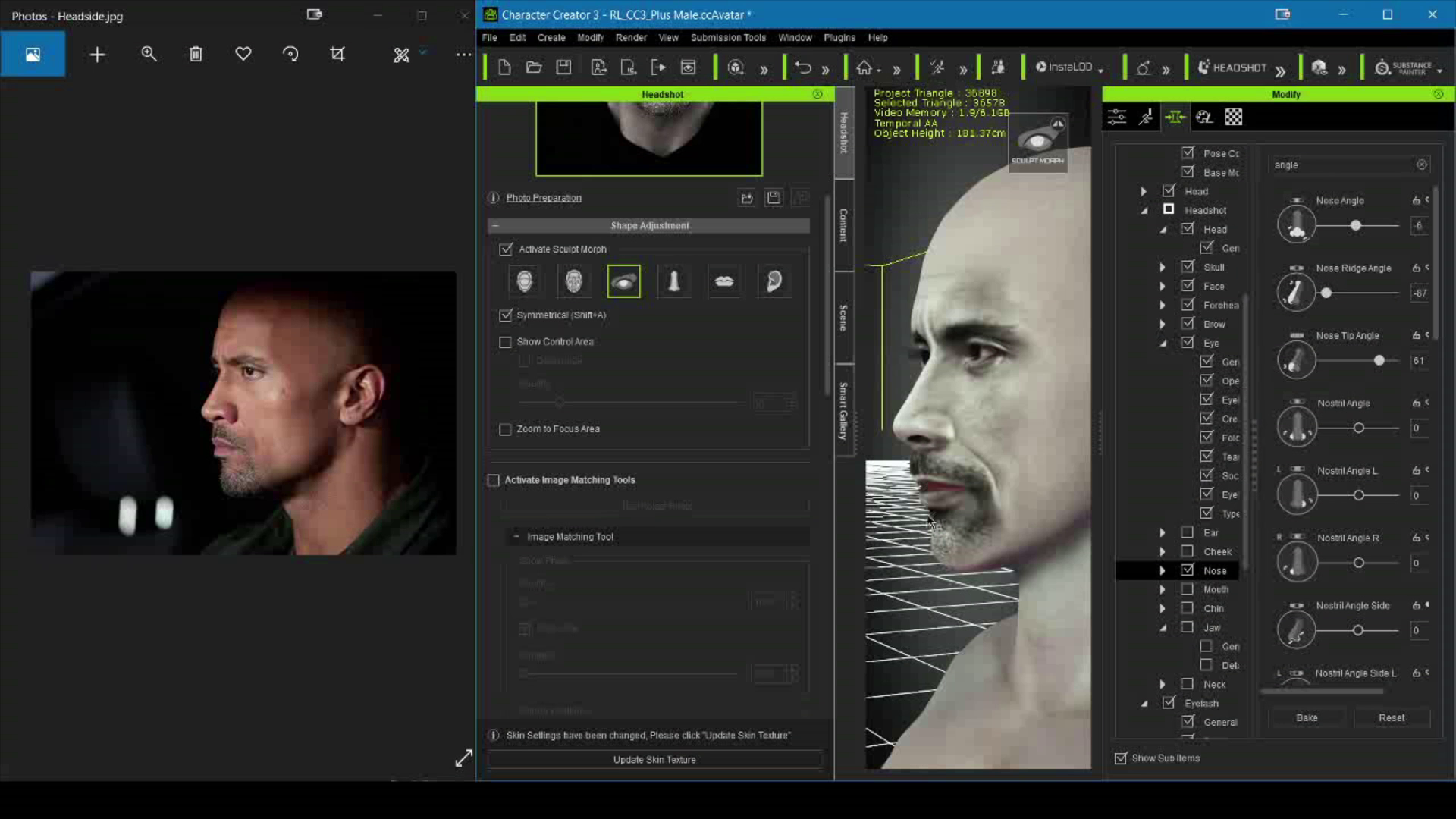Click the Reset button
The width and height of the screenshot is (1456, 819).
(x=1392, y=717)
